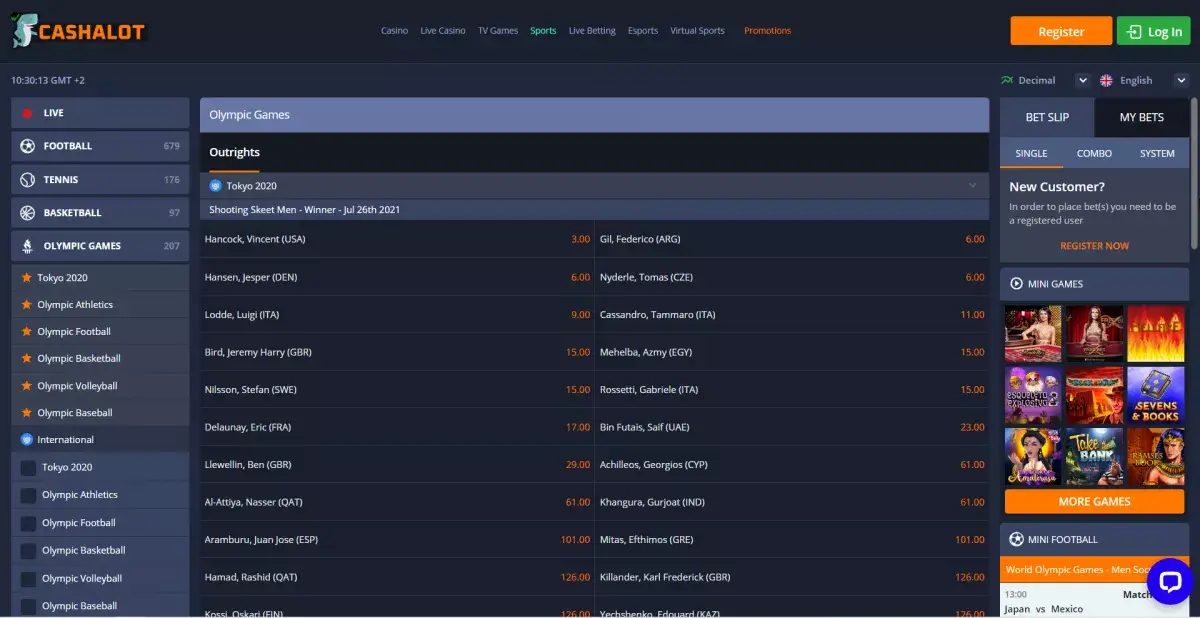Open the World Olympic Games mini football header
The height and width of the screenshot is (618, 1200).
coord(1094,570)
